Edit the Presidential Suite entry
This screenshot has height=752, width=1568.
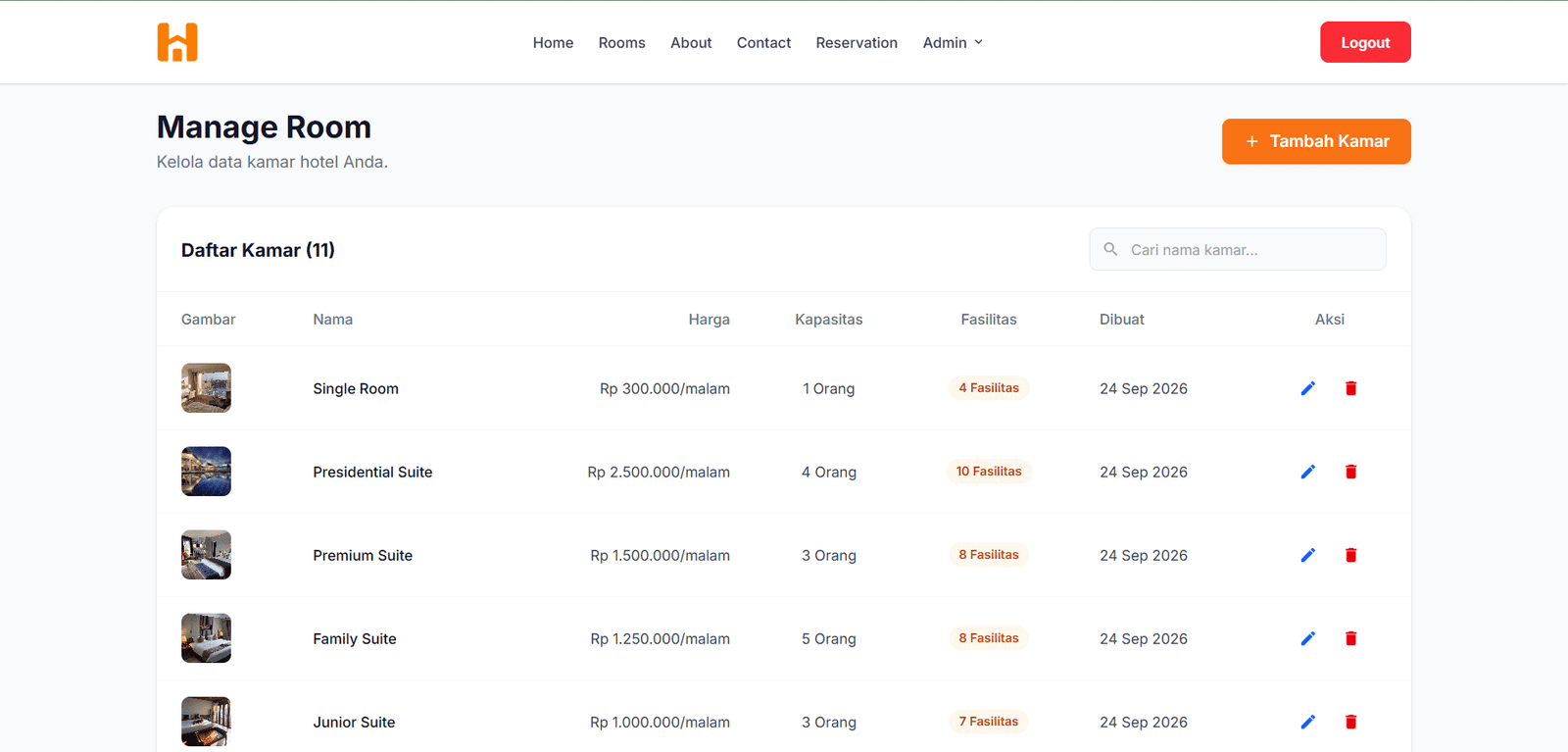pyautogui.click(x=1307, y=472)
